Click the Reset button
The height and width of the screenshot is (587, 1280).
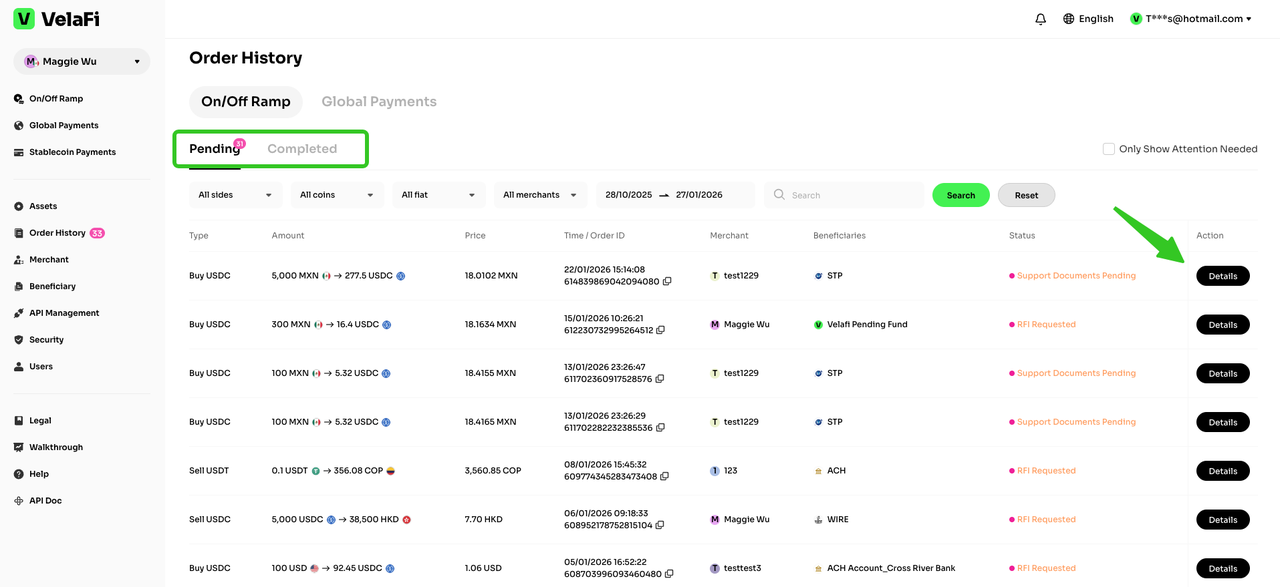[1026, 195]
